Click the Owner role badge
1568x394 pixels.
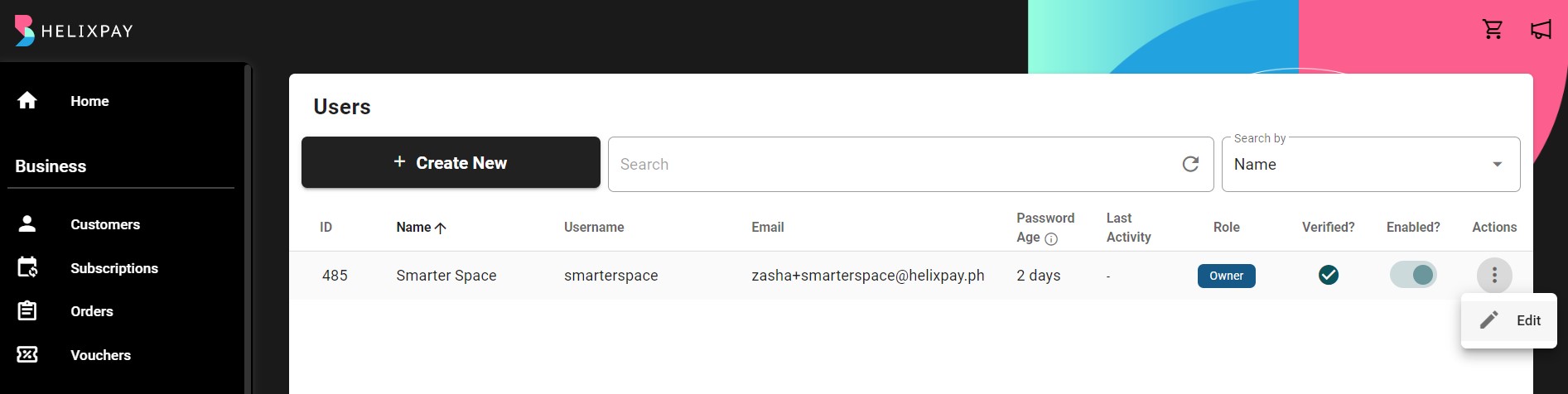[1226, 276]
